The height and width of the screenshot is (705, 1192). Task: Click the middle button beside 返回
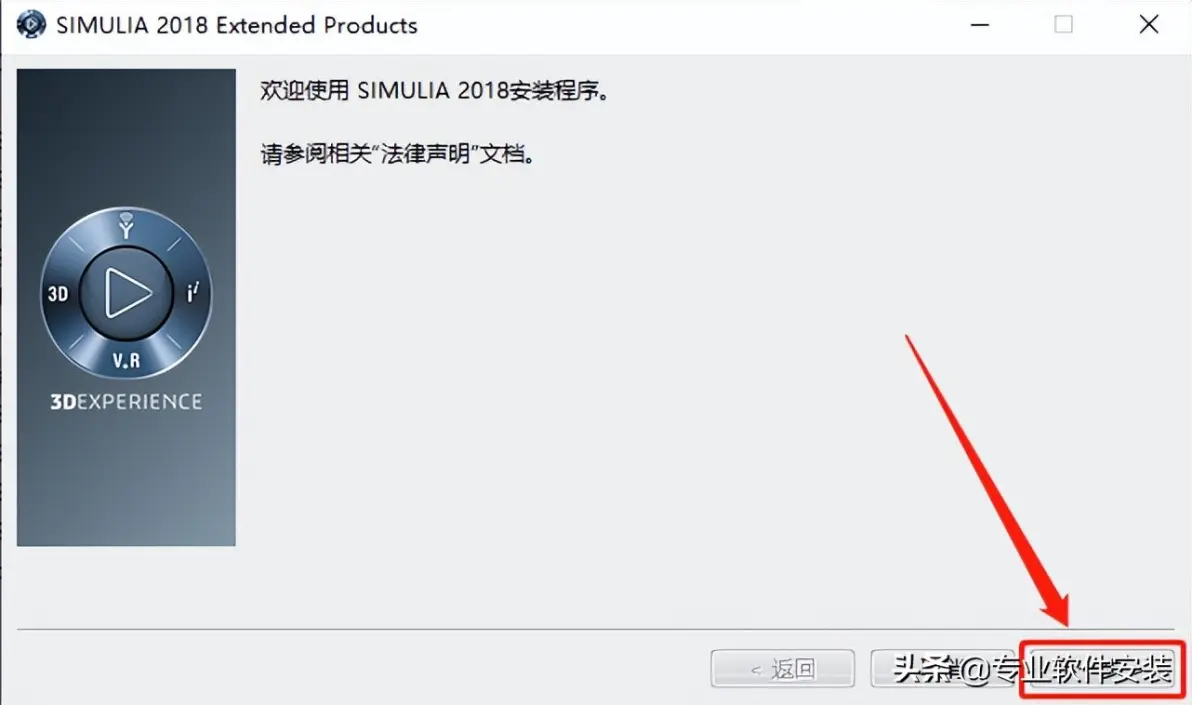pos(943,668)
